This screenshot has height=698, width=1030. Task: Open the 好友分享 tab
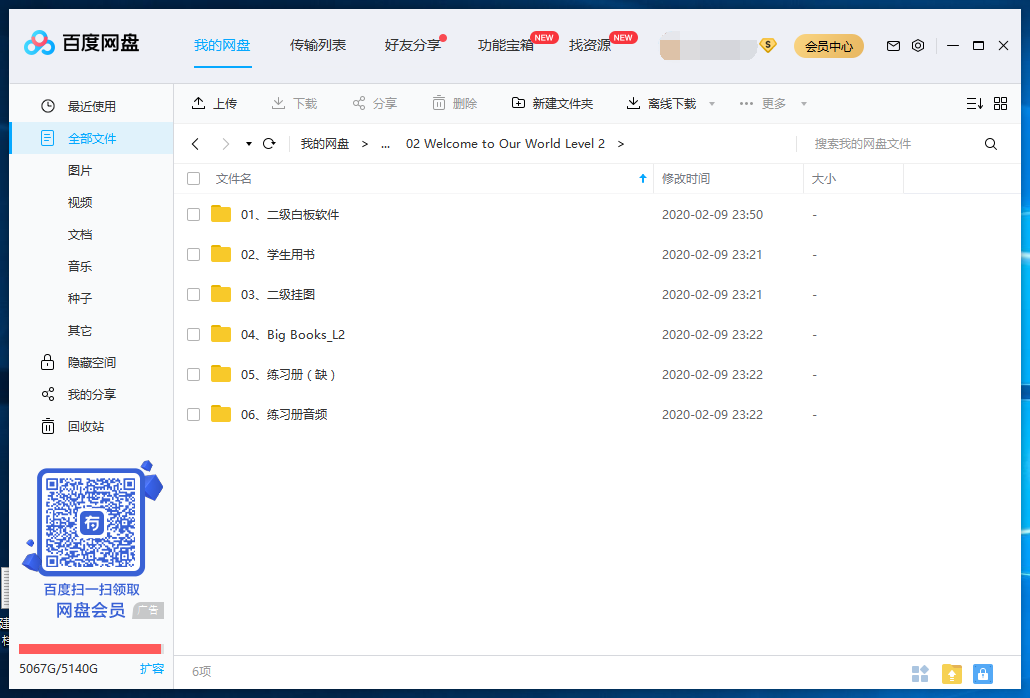point(412,45)
